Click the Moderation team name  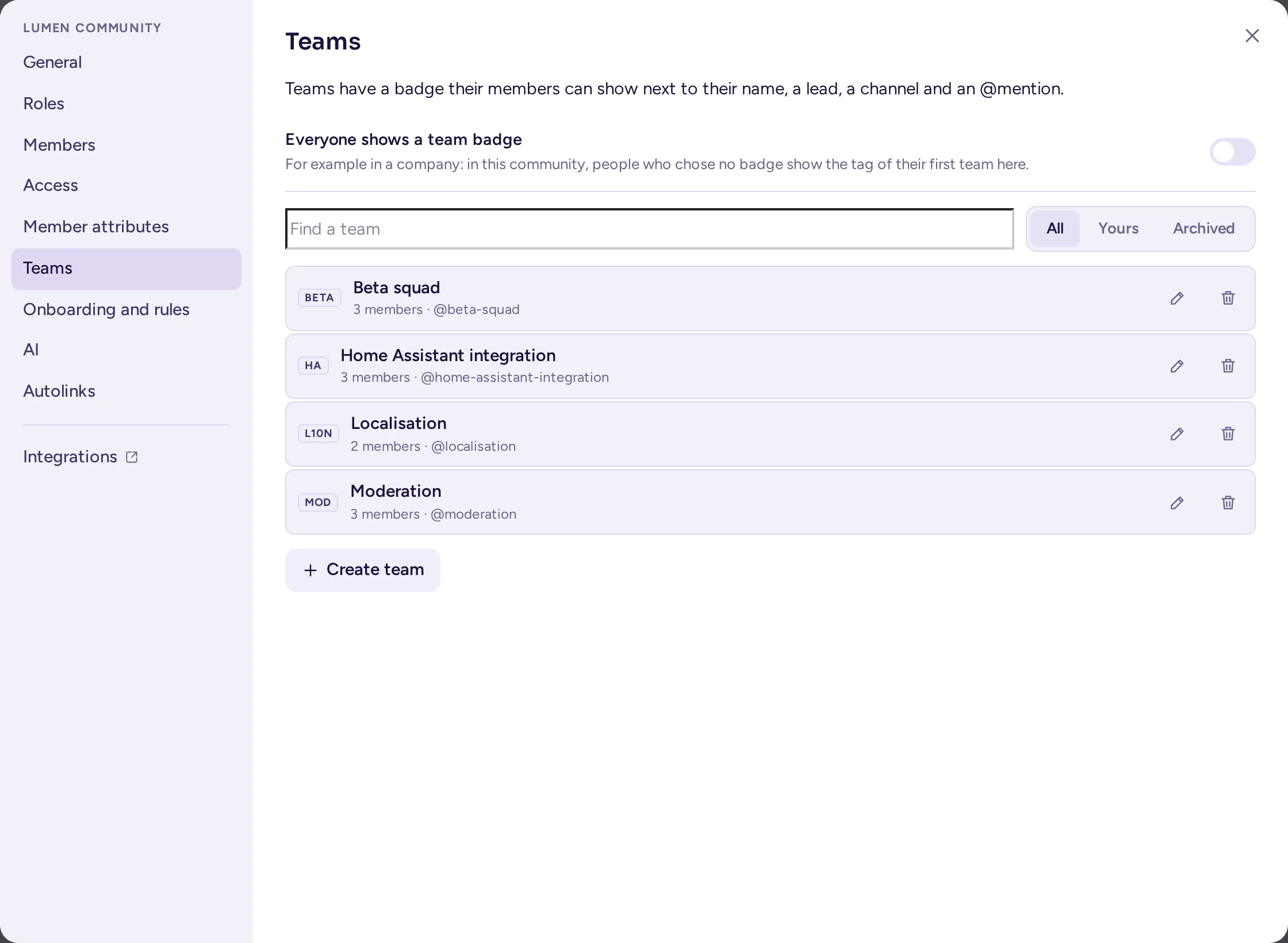point(396,491)
